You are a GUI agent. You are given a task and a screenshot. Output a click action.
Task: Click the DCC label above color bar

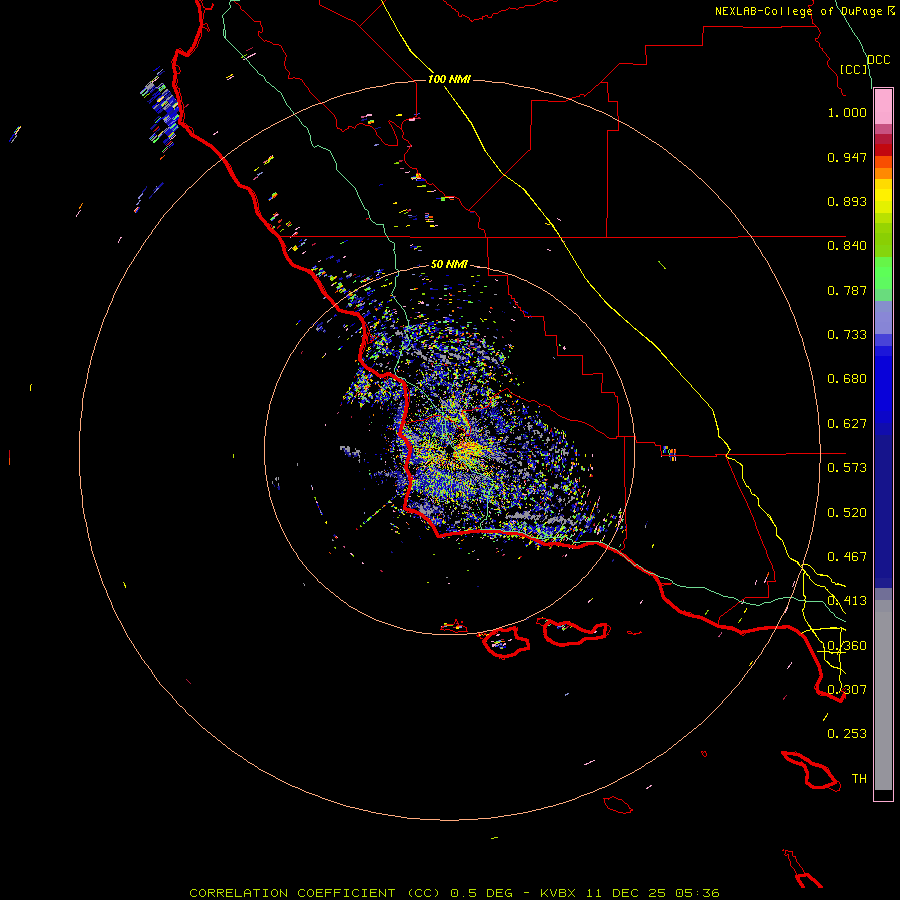[878, 60]
